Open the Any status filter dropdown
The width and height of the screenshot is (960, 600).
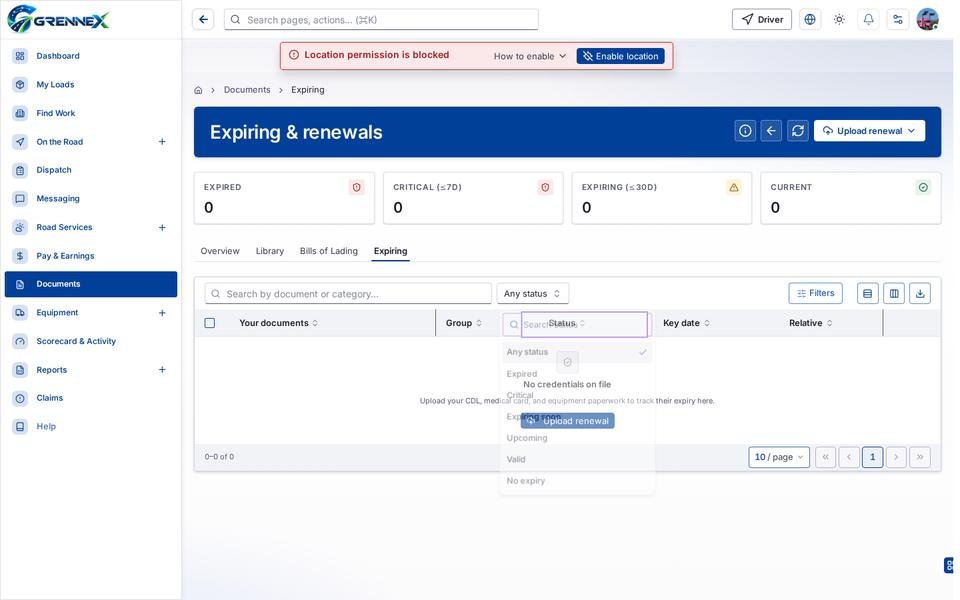pos(532,294)
